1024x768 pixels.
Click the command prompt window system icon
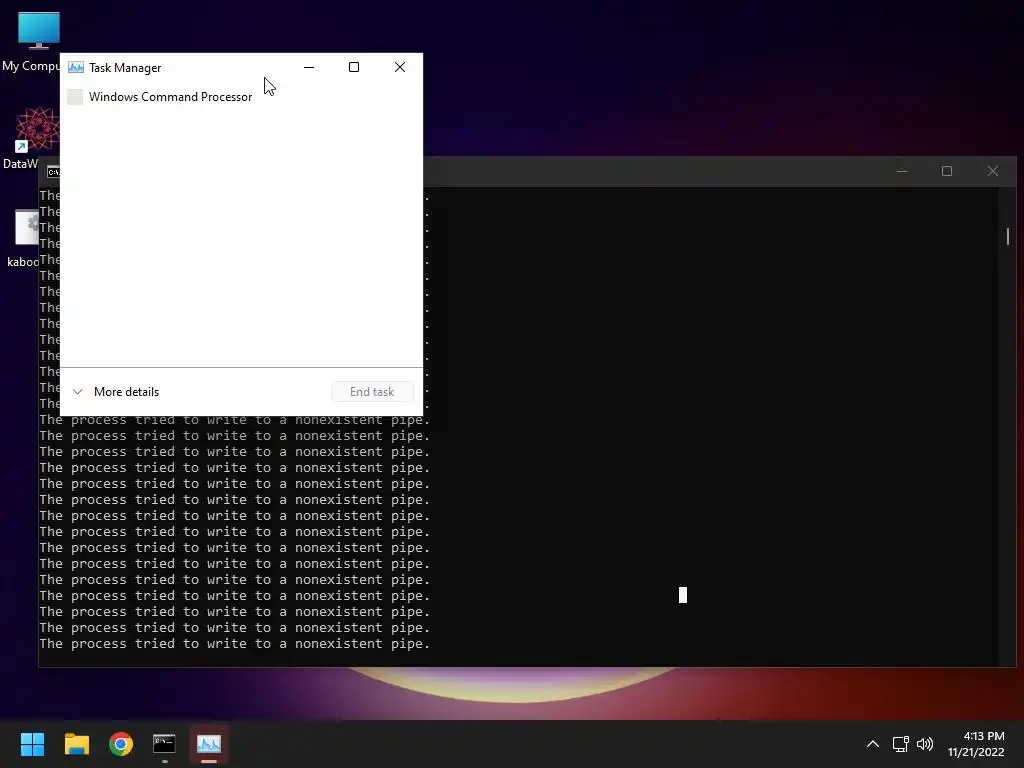pos(54,172)
